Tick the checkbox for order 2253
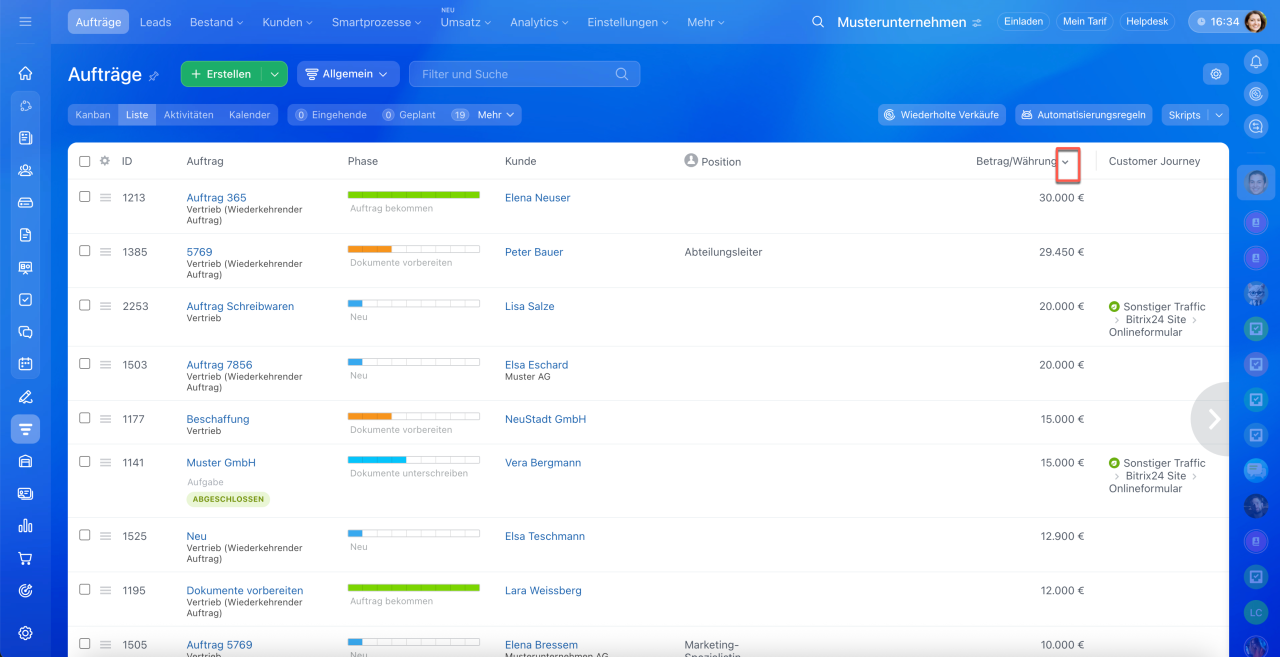This screenshot has width=1280, height=657. tap(85, 306)
